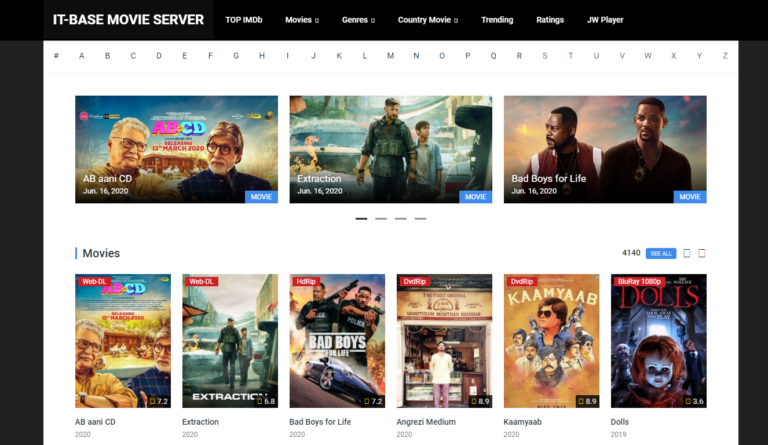
Task: Select the fourth carousel slide indicator
Action: tap(420, 219)
